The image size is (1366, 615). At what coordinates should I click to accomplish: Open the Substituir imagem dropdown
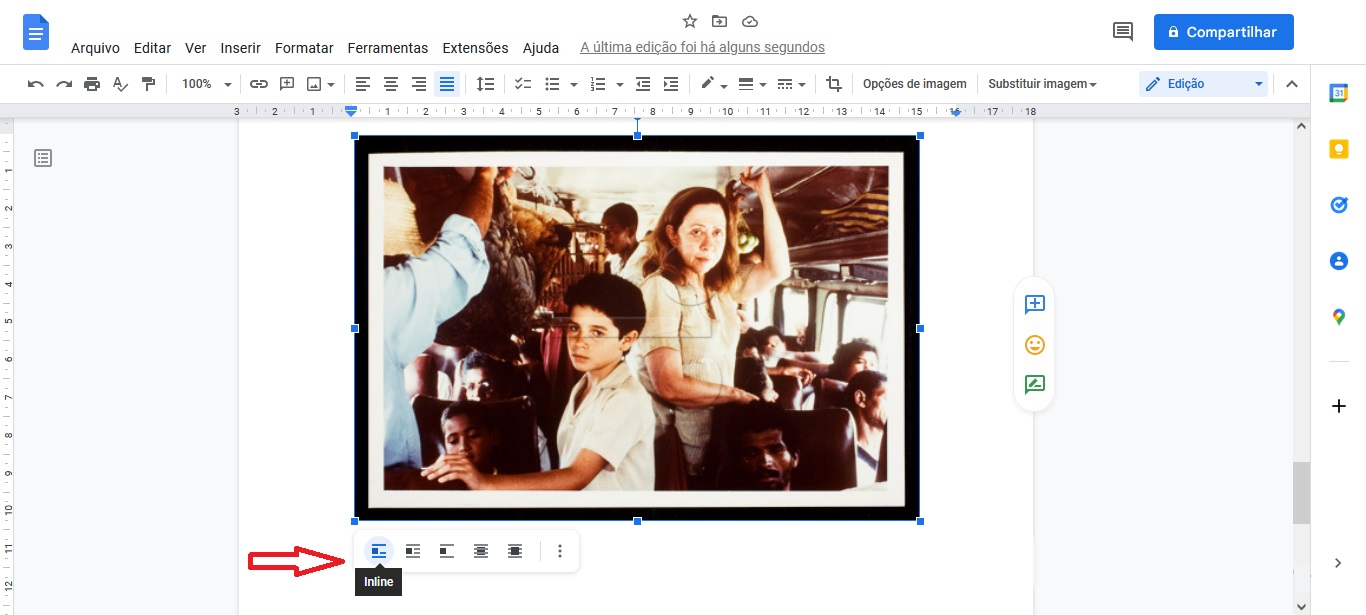click(x=1042, y=84)
